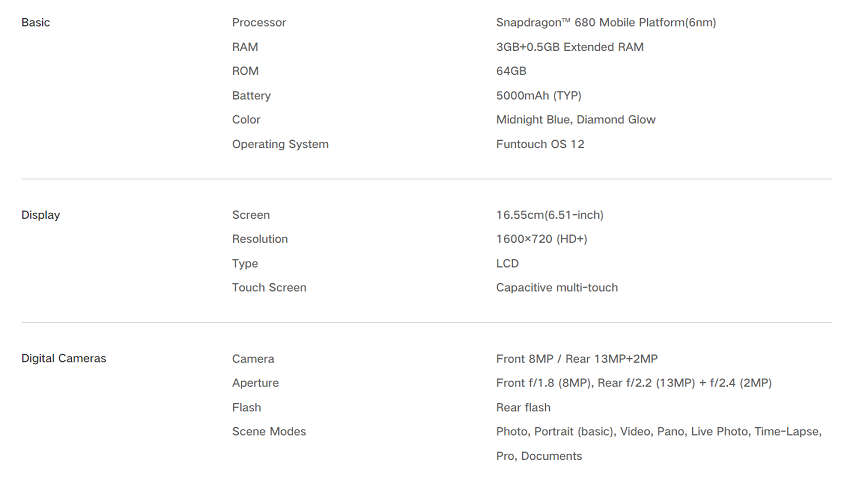
Task: Click the Rear flash value
Action: [x=523, y=408]
